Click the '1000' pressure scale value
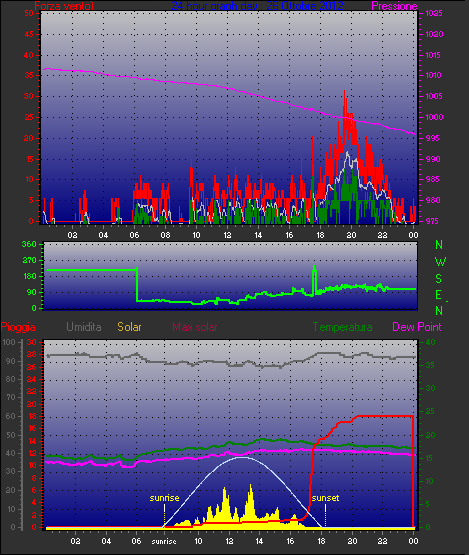Image resolution: width=469 pixels, height=555 pixels. [x=434, y=117]
